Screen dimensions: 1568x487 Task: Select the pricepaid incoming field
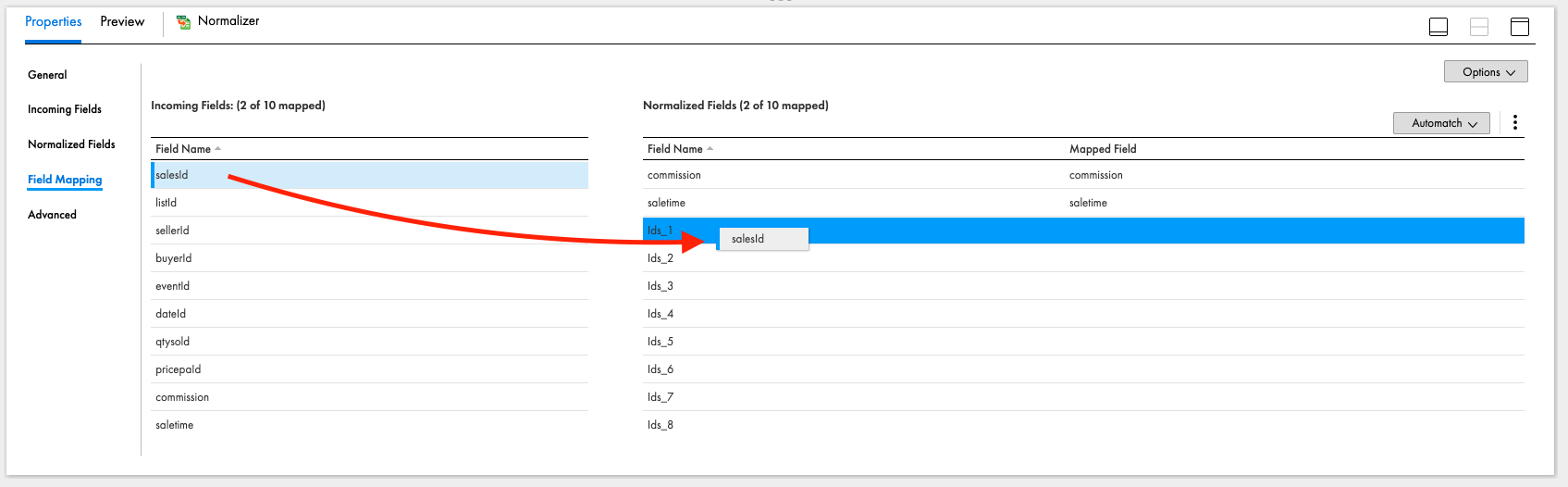point(178,369)
